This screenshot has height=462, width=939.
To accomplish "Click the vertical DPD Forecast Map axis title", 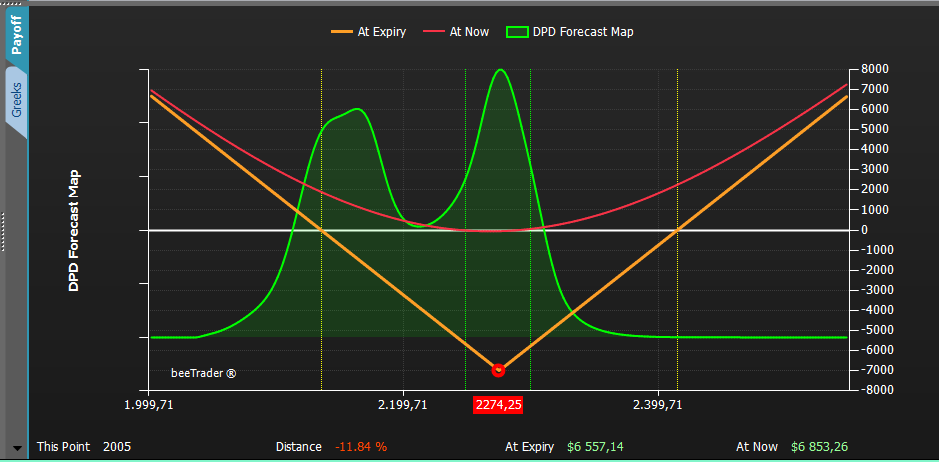I will [74, 231].
